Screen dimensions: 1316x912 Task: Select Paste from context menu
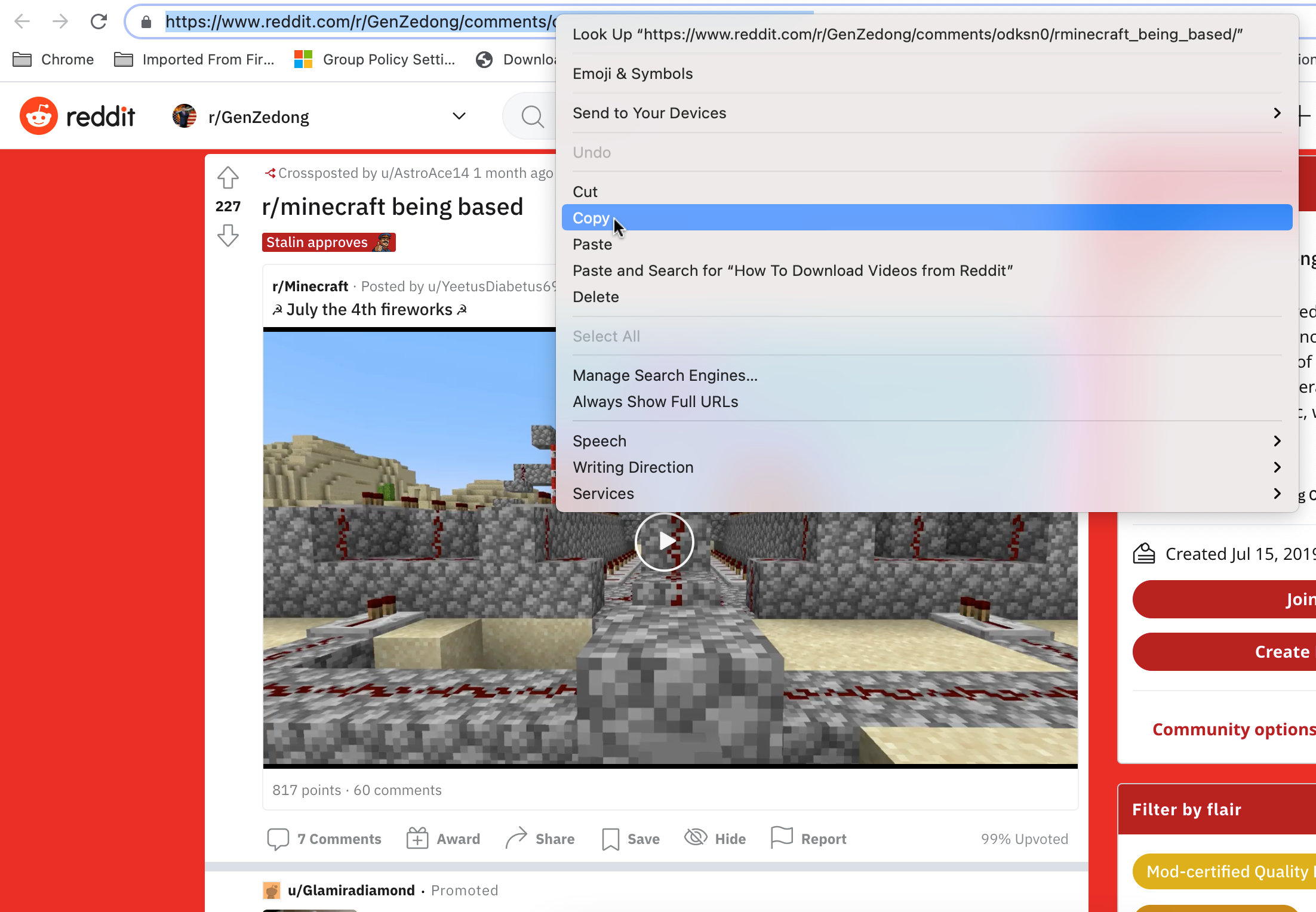592,244
